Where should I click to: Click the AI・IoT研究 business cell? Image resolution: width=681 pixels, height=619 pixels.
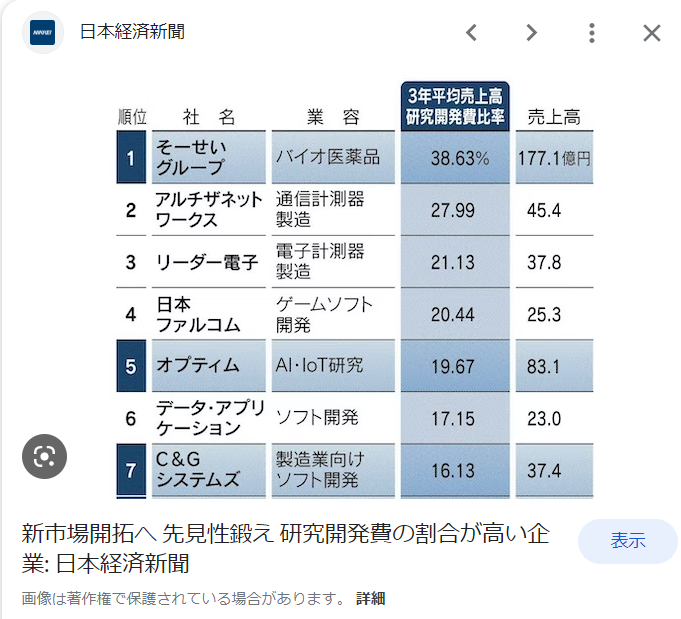(x=333, y=366)
